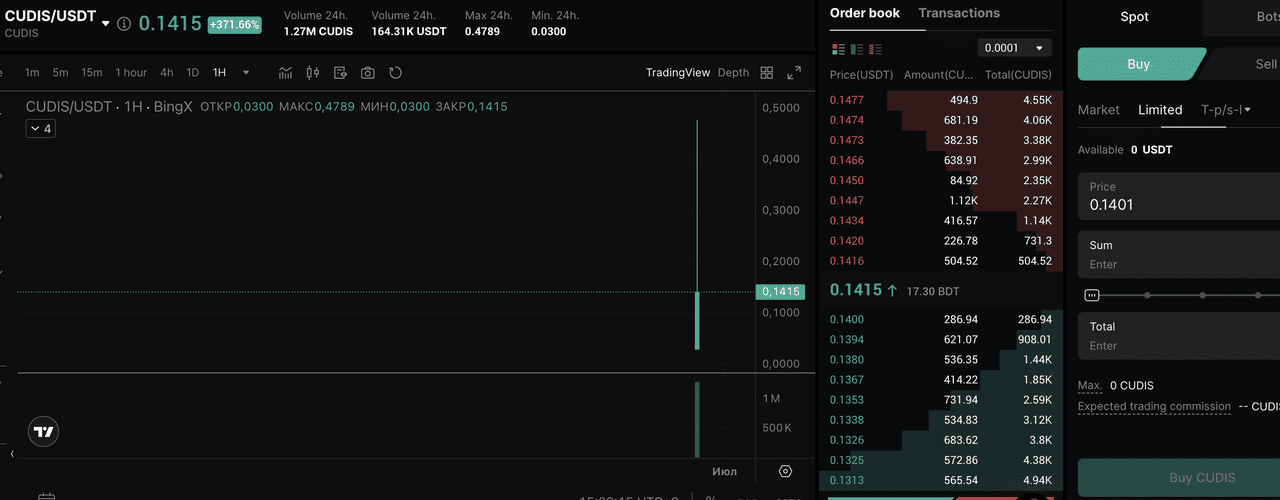Viewport: 1280px width, 500px height.
Task: Click bid price 0.1394 row
Action: (941, 340)
